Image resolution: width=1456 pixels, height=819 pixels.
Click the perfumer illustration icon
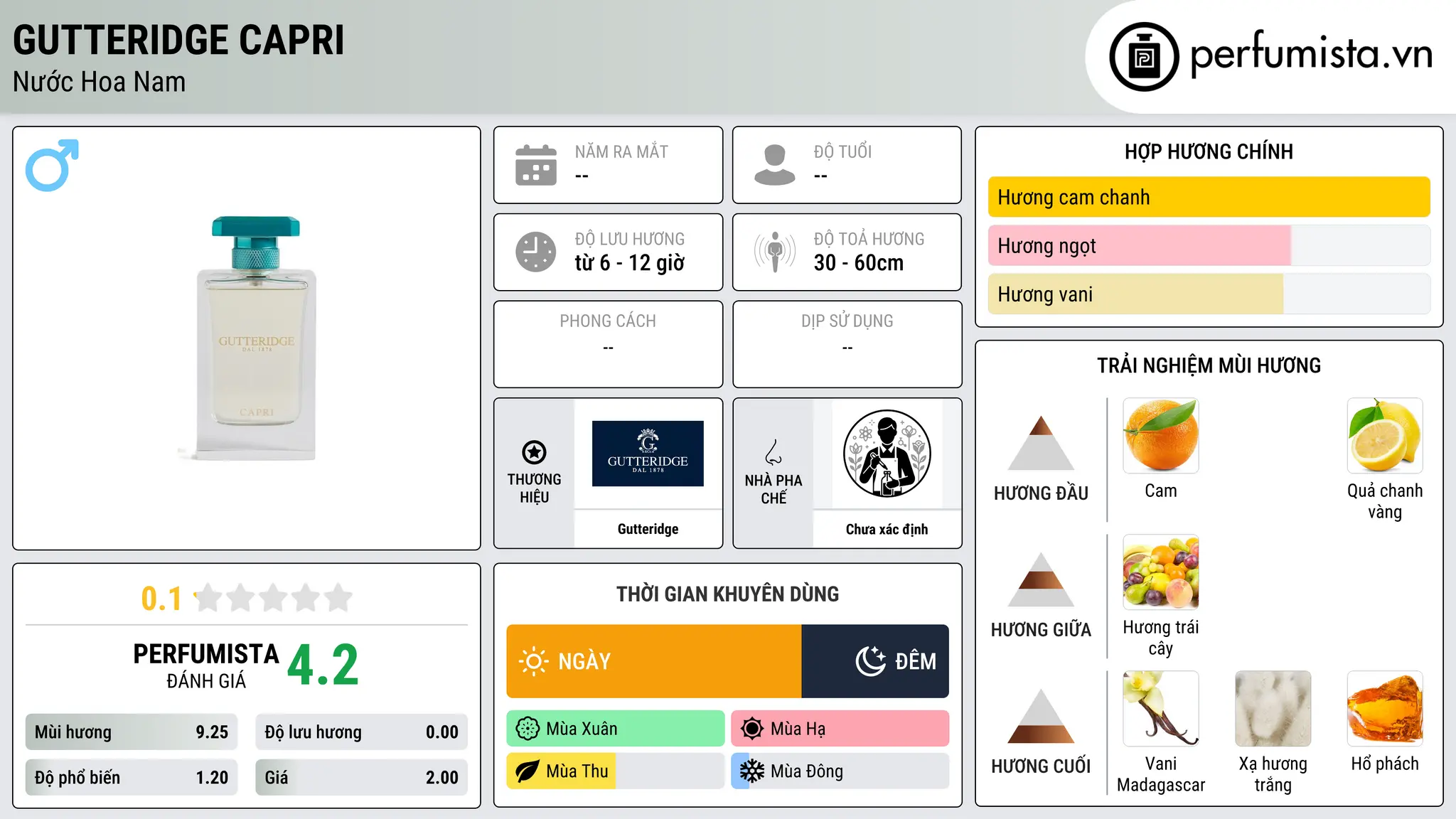tap(887, 454)
